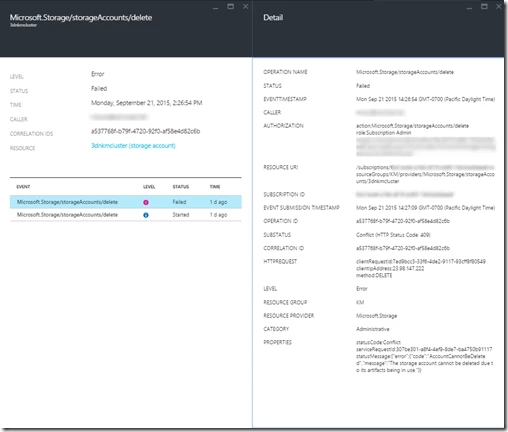The width and height of the screenshot is (508, 432).
Task: Open the 3dnkmcluster (storage account) resource link
Action: tap(133, 146)
